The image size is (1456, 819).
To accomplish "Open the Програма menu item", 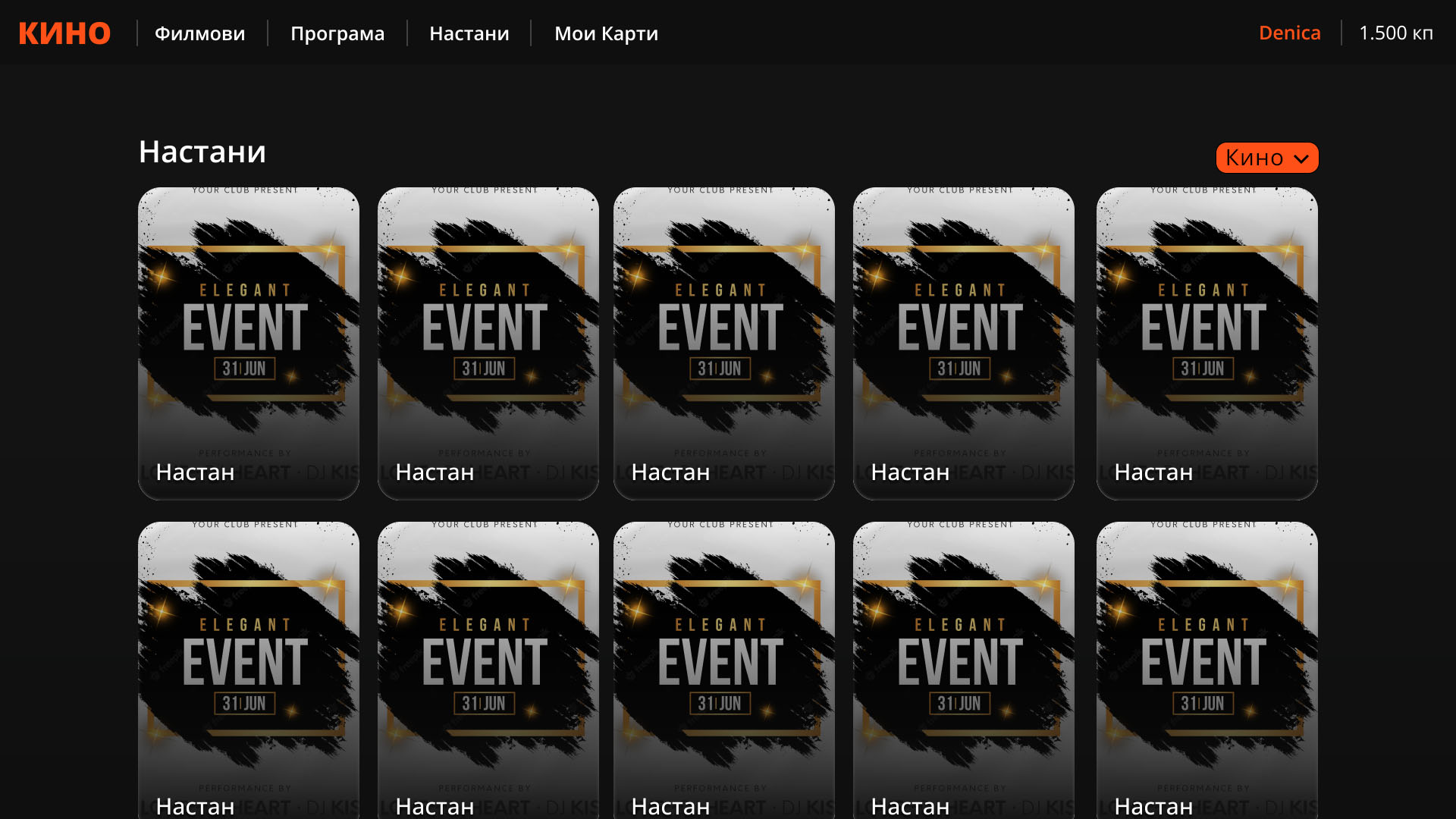I will click(x=337, y=33).
